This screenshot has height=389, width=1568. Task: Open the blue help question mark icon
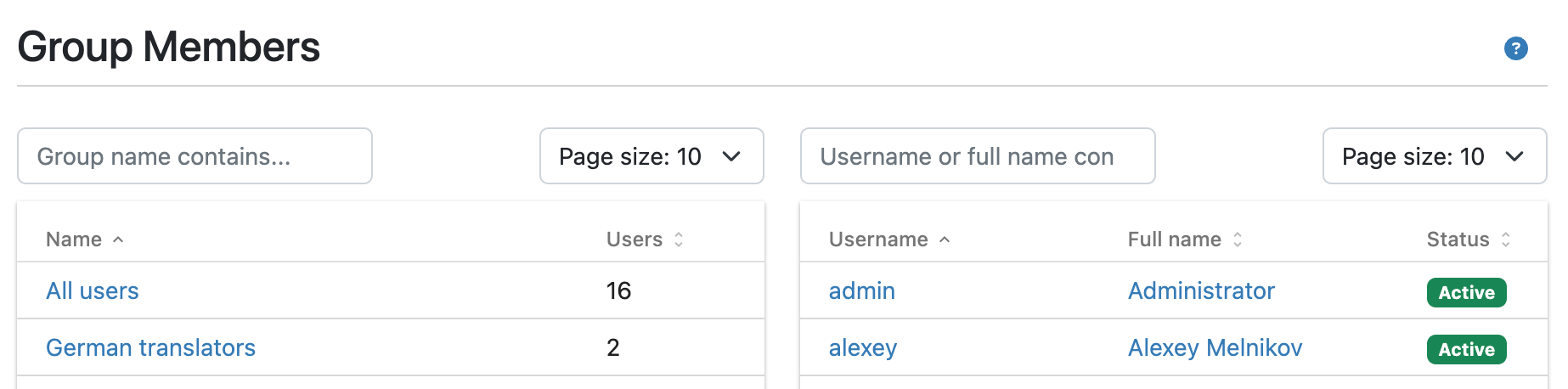(1515, 48)
